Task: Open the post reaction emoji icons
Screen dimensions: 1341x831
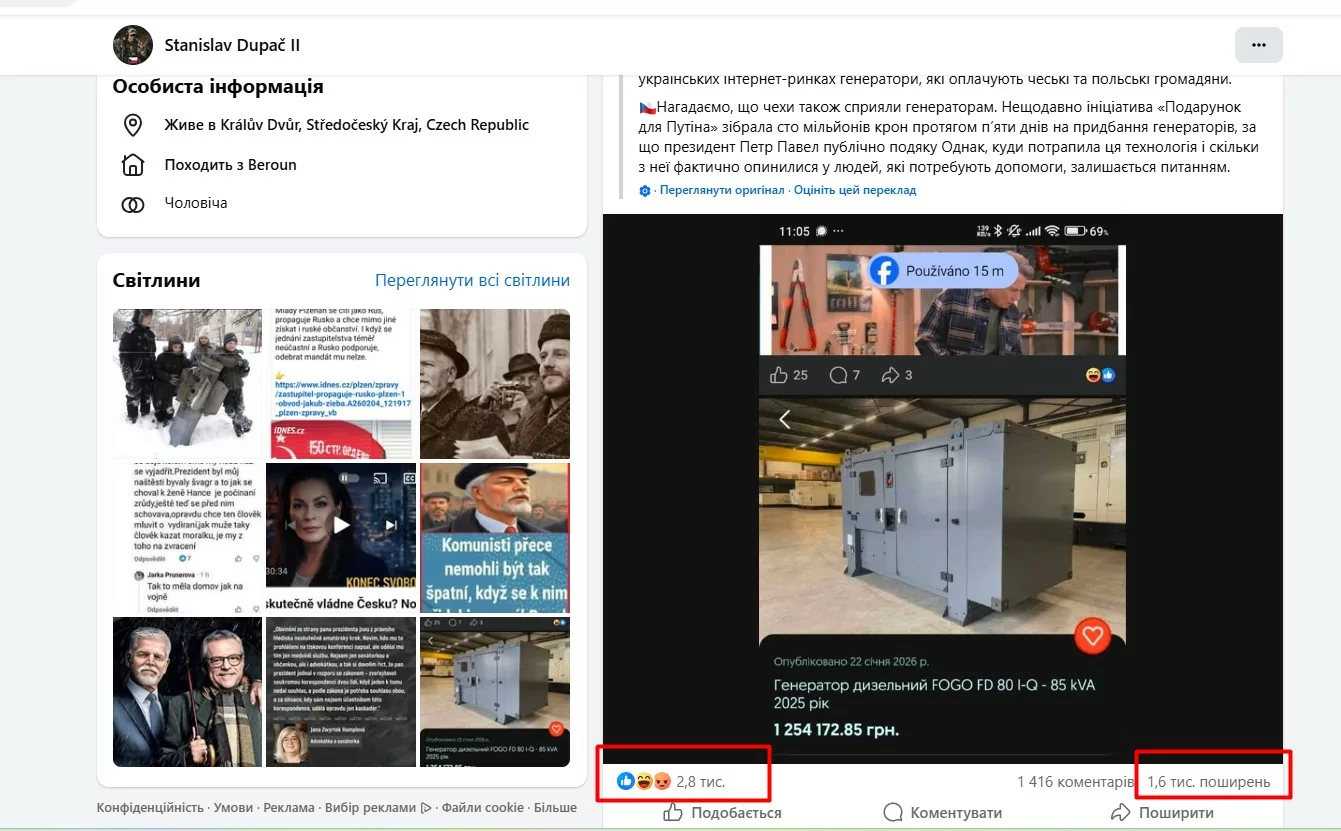Action: tap(643, 781)
